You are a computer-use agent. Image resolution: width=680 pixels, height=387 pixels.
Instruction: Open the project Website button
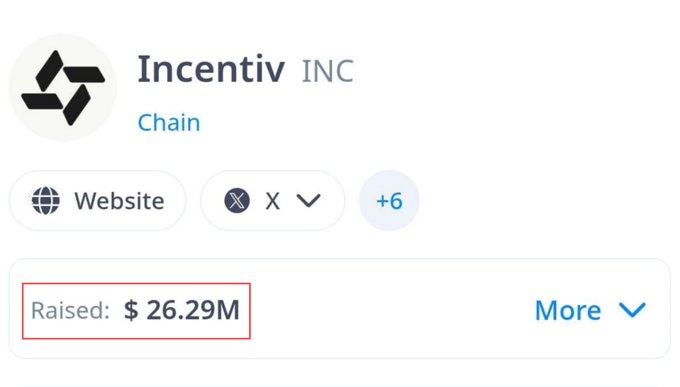tap(98, 200)
